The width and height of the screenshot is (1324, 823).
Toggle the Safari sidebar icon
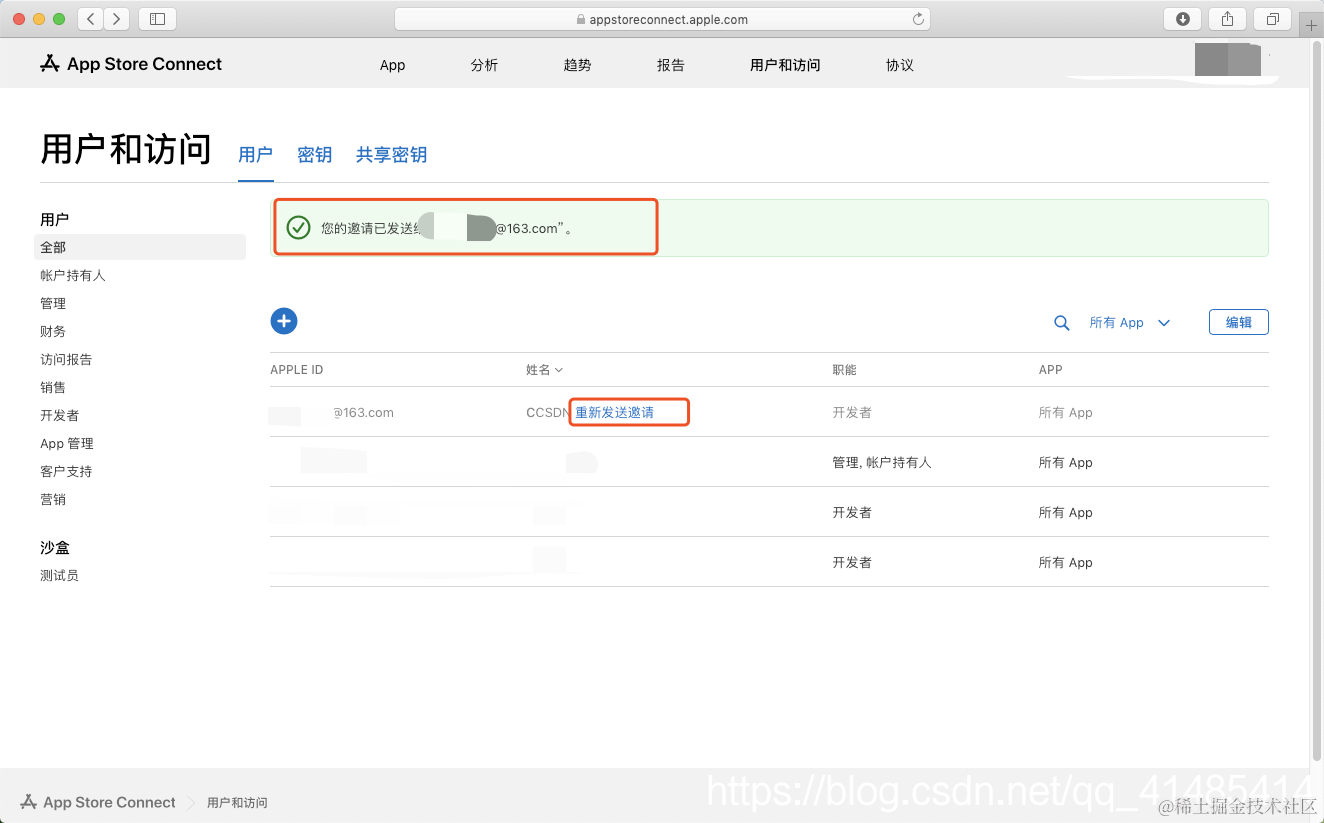[157, 19]
